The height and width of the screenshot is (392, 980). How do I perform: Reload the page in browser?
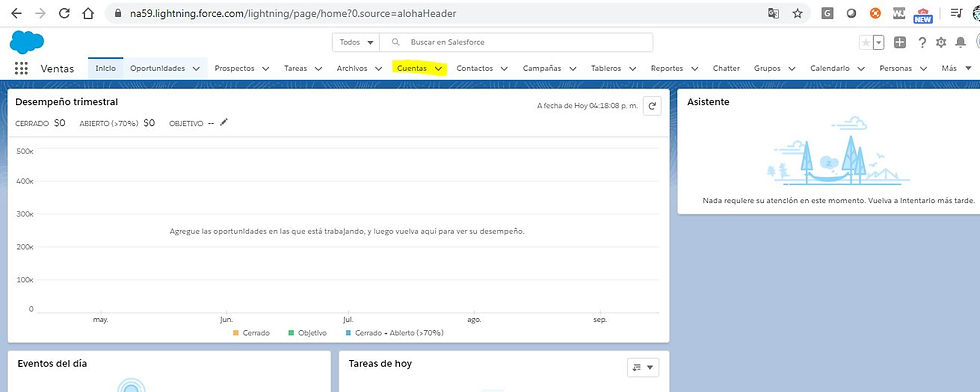(64, 13)
